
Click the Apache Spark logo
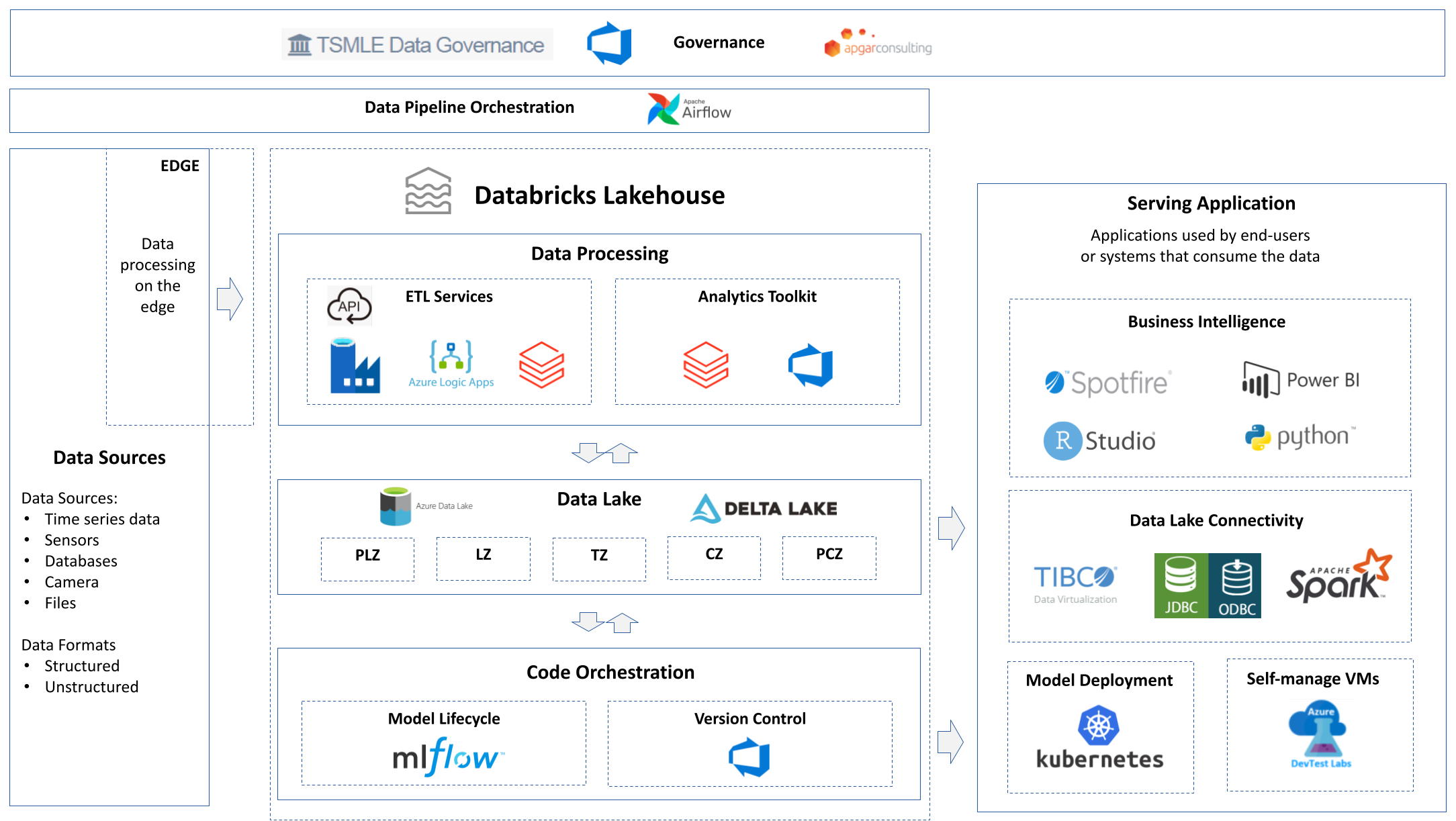click(x=1338, y=577)
